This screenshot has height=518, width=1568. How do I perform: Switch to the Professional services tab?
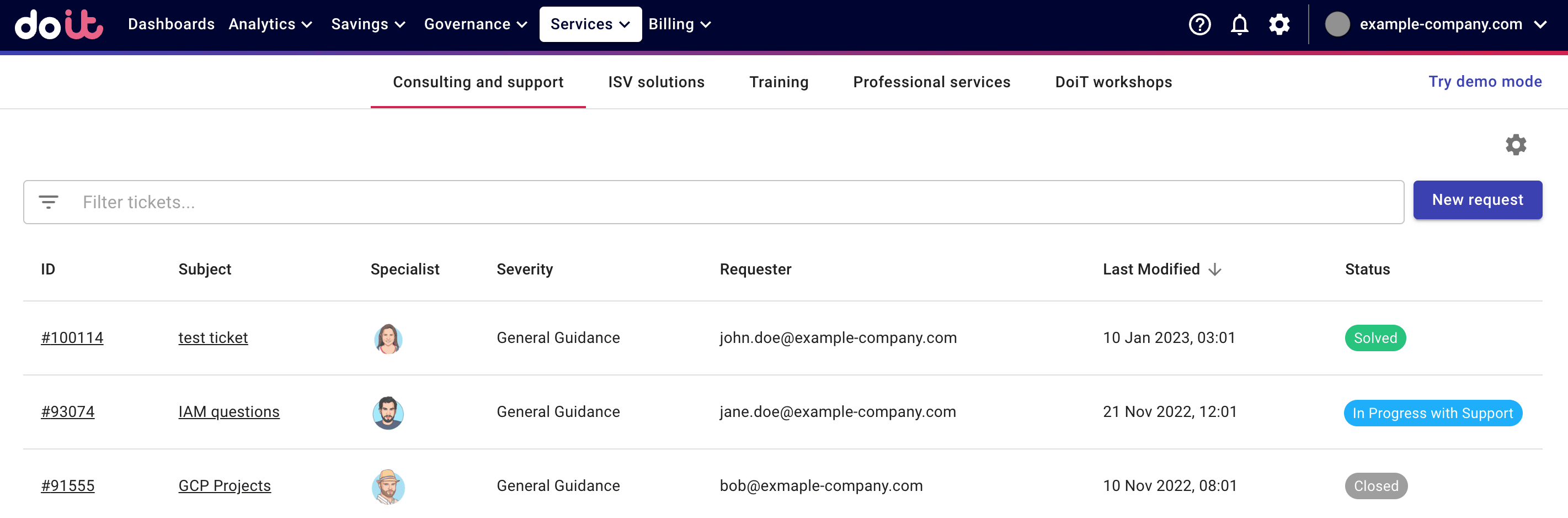(x=931, y=82)
